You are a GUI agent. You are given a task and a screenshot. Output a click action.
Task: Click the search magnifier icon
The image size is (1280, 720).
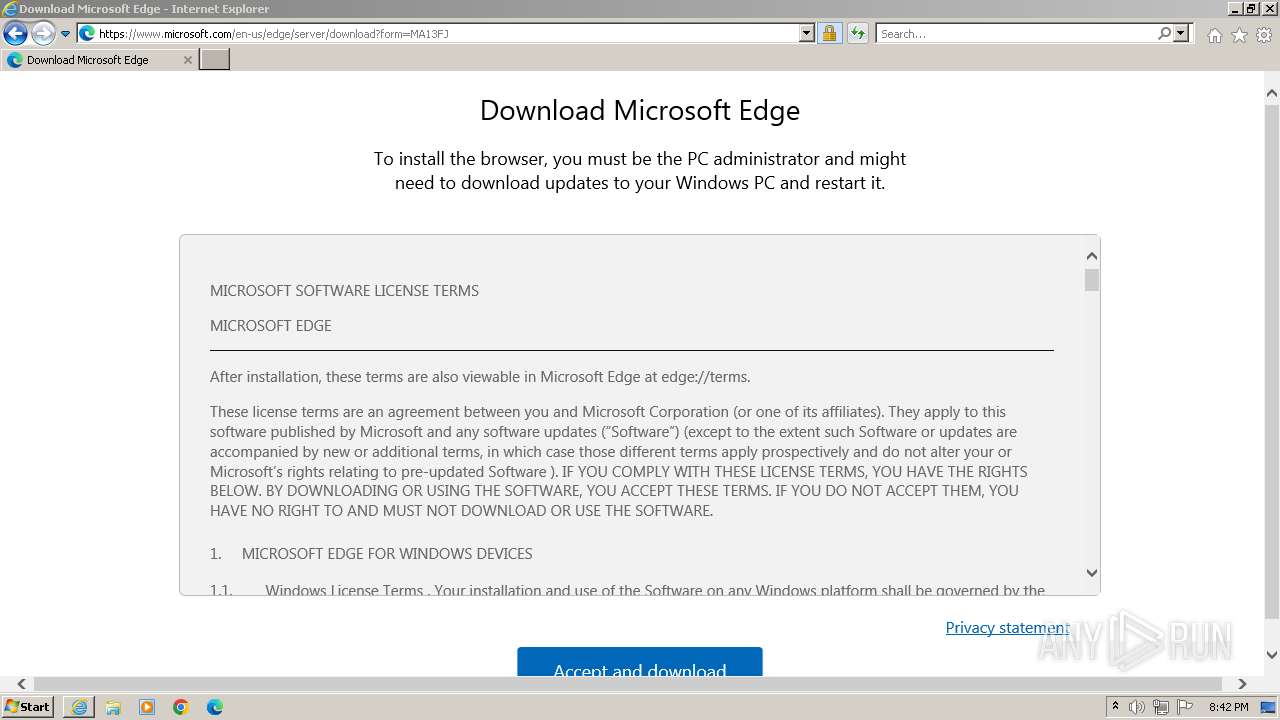pos(1164,34)
